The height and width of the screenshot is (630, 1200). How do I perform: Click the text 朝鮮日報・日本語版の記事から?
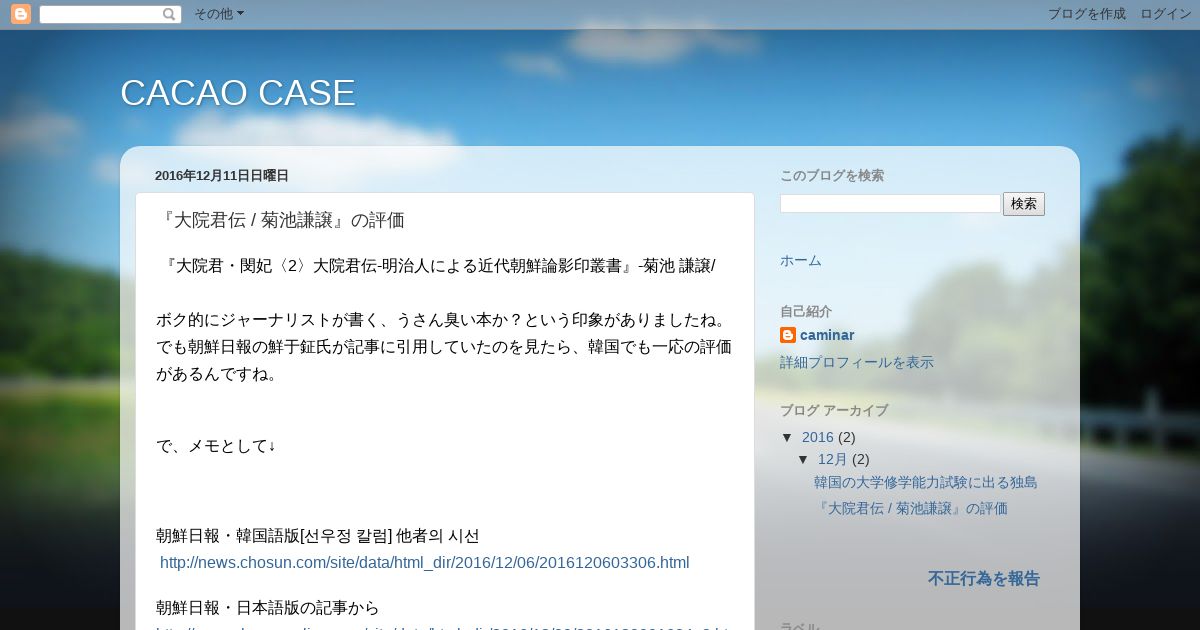[x=268, y=607]
